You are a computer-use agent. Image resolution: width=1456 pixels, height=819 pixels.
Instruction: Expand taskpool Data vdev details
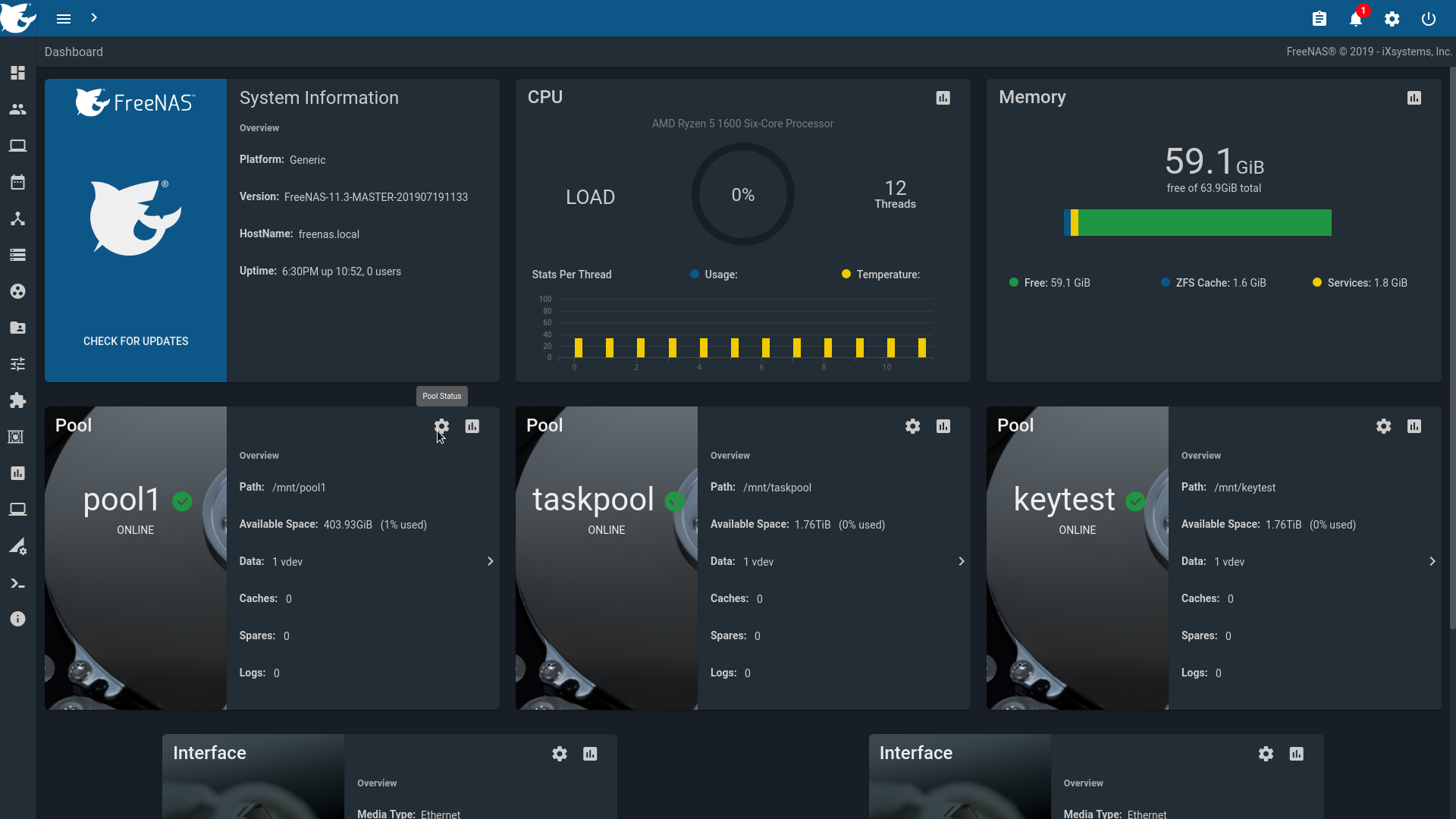pyautogui.click(x=962, y=561)
